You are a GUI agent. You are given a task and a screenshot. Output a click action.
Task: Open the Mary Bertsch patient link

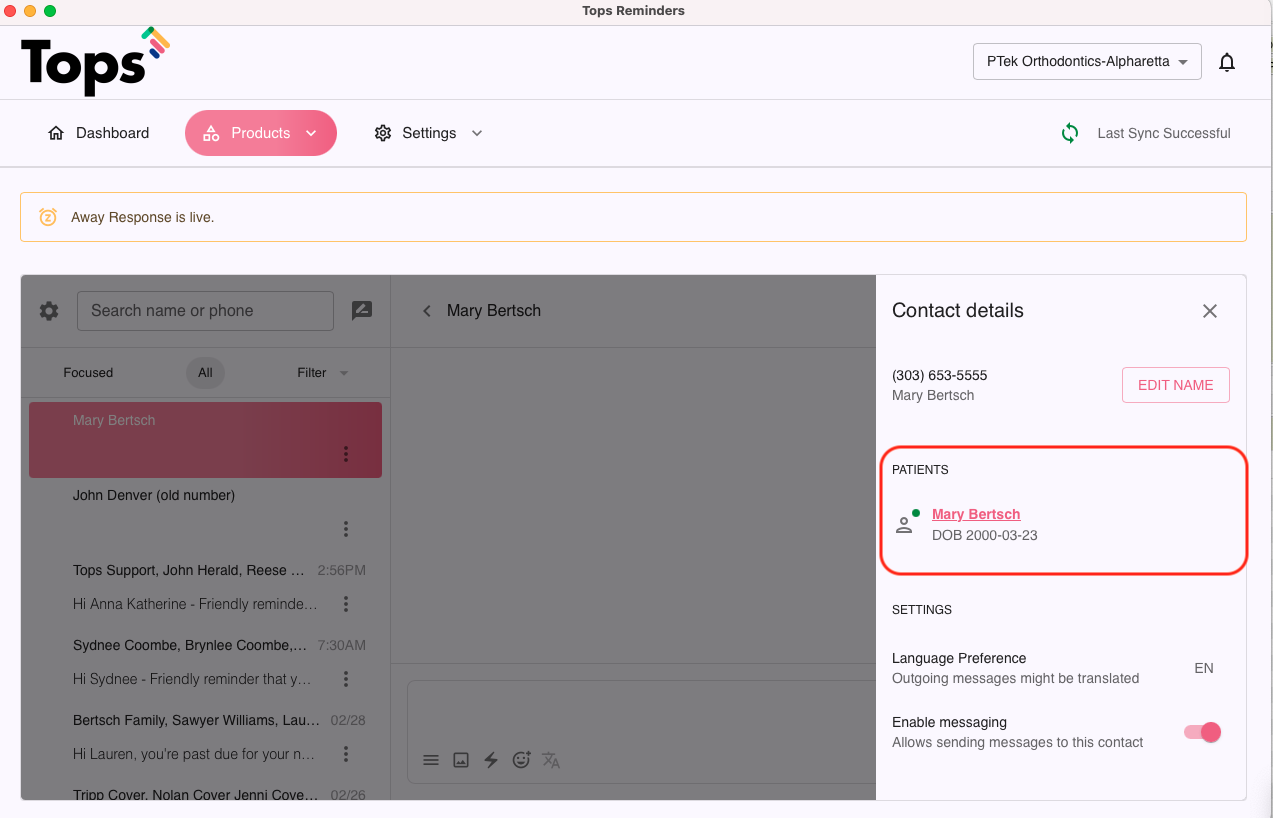[x=976, y=514]
